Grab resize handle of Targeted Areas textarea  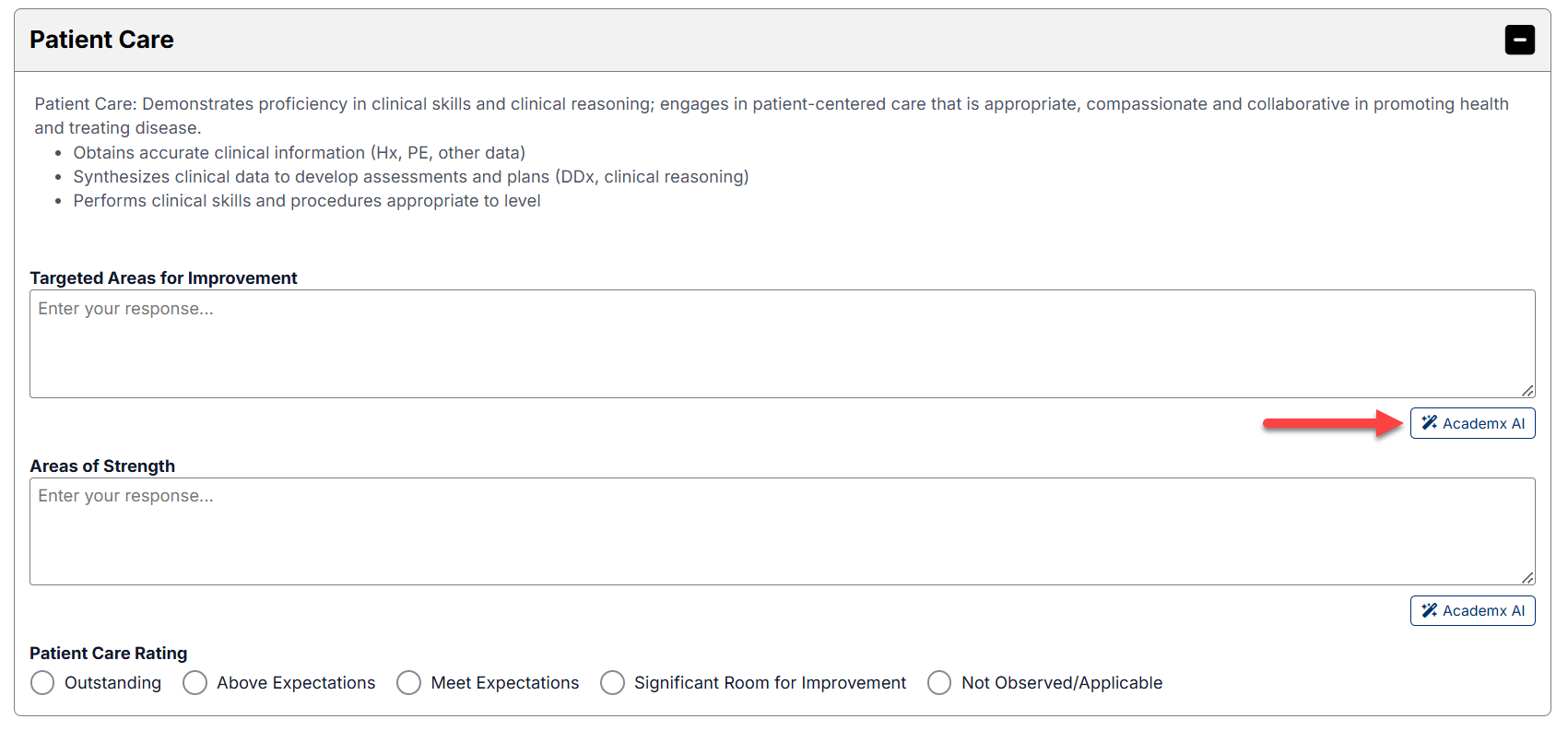[x=1527, y=391]
